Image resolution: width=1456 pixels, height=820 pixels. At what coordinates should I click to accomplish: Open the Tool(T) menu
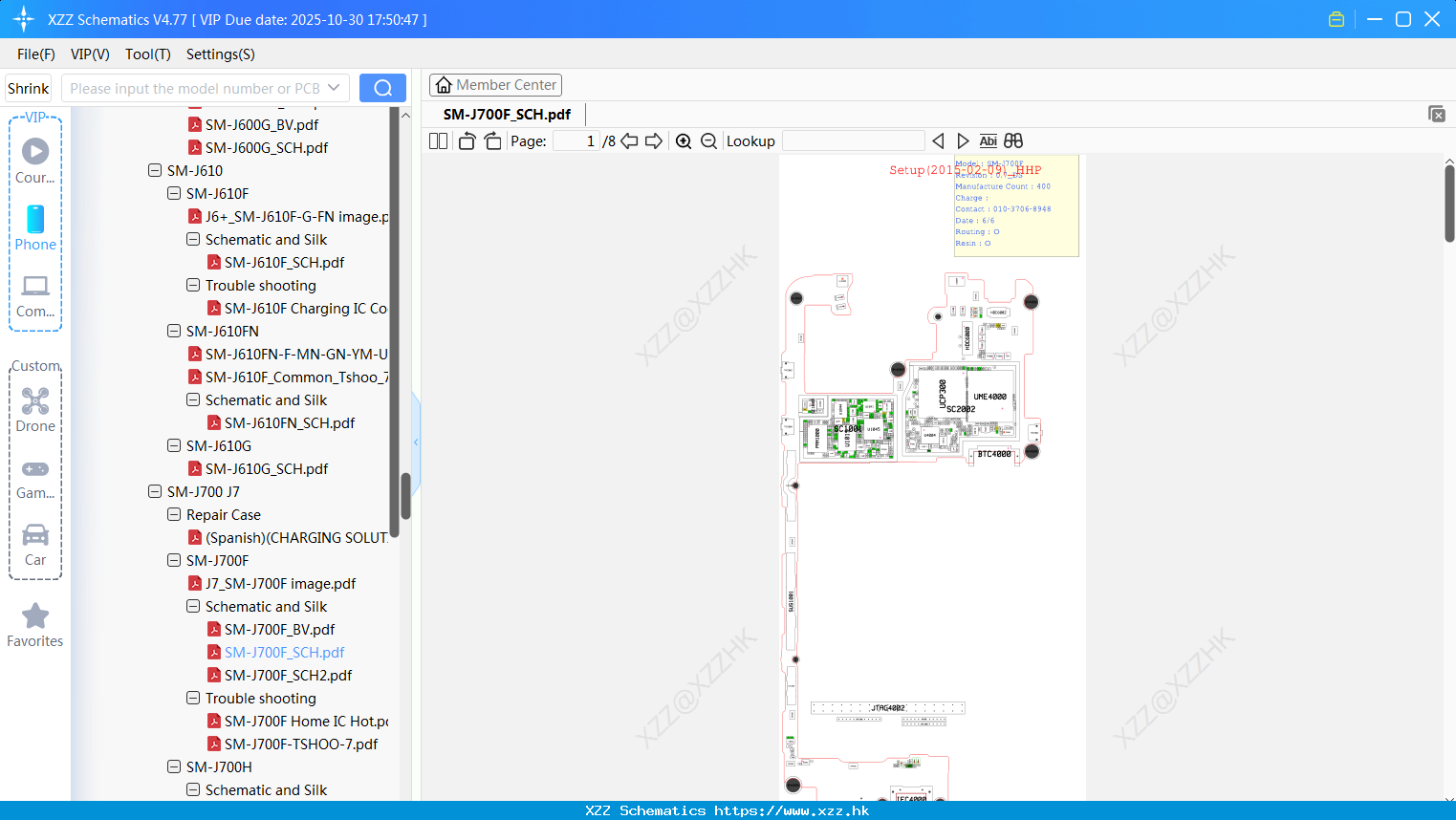point(147,54)
